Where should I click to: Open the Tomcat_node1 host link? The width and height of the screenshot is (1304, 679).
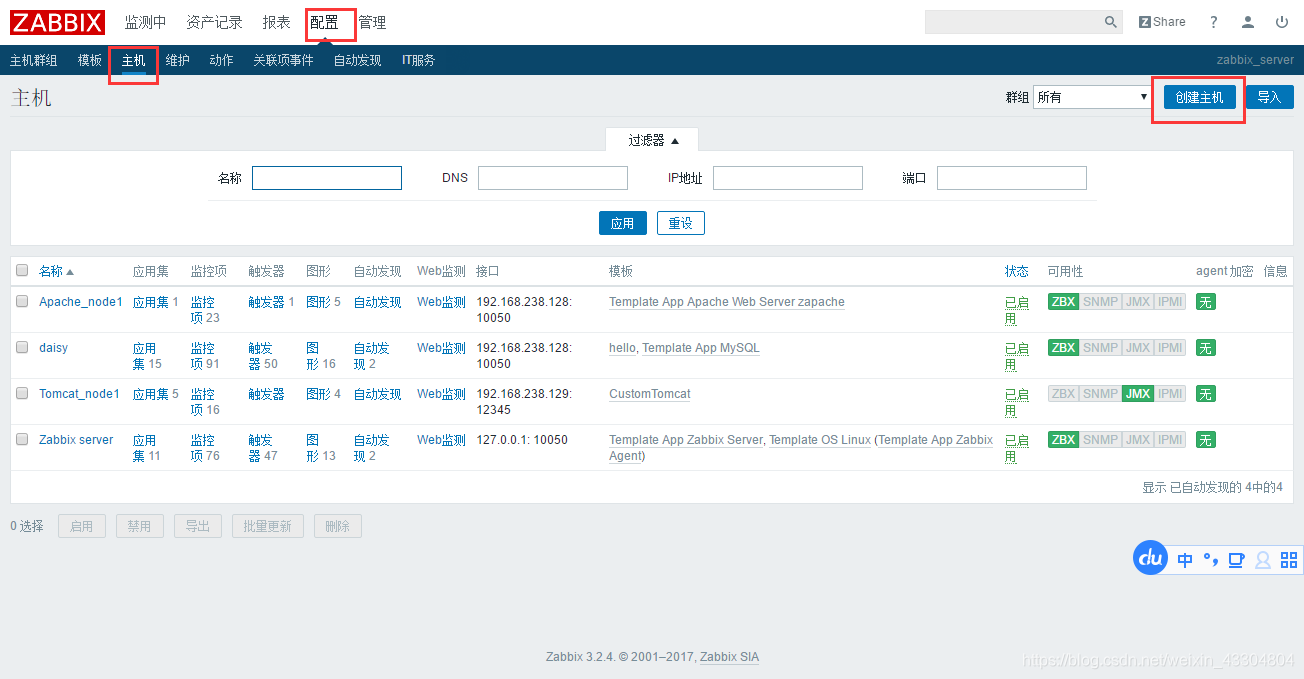pyautogui.click(x=79, y=394)
